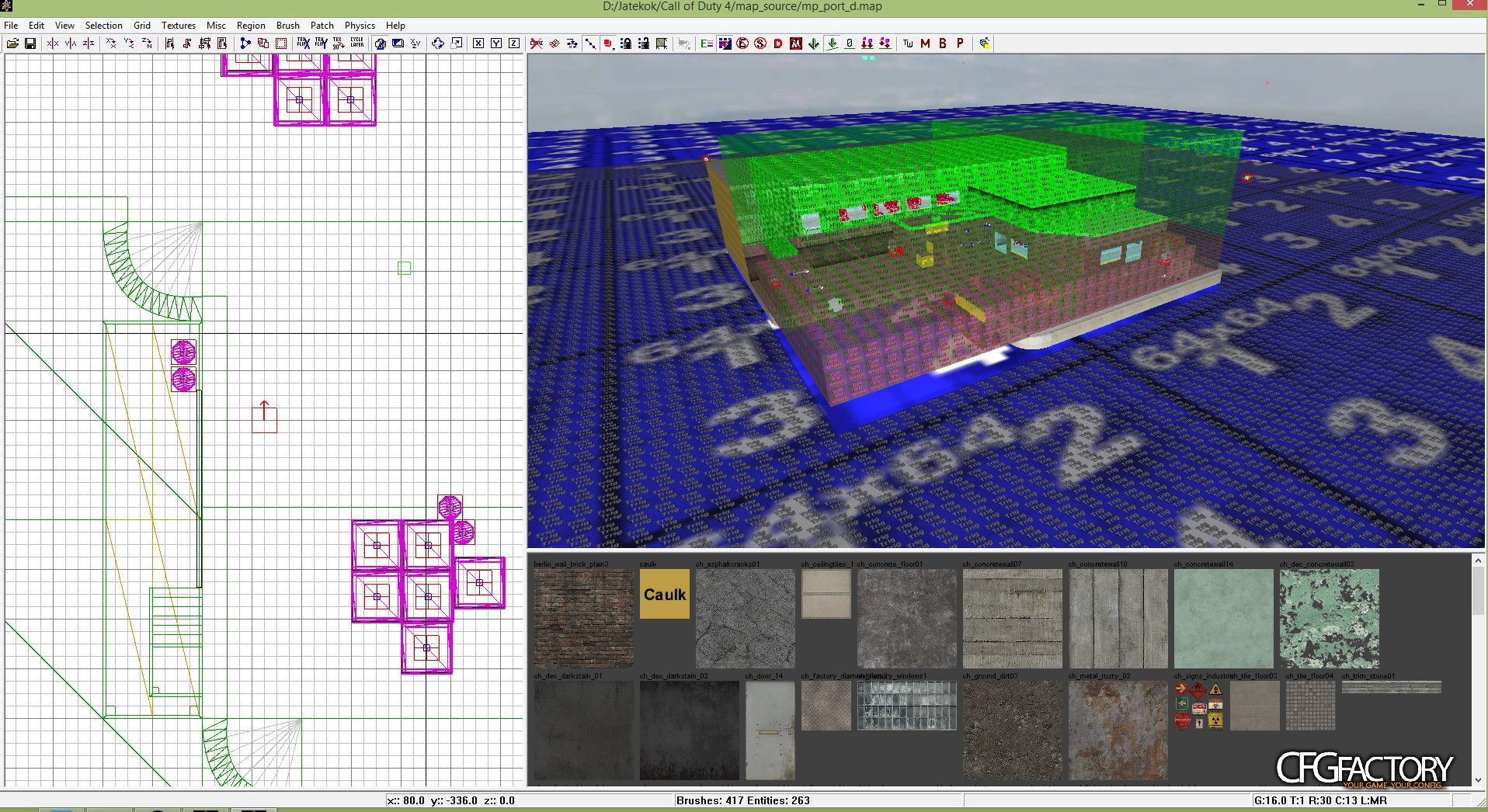
Task: Click the crossed-out Cone toolbar icon
Action: point(537,43)
